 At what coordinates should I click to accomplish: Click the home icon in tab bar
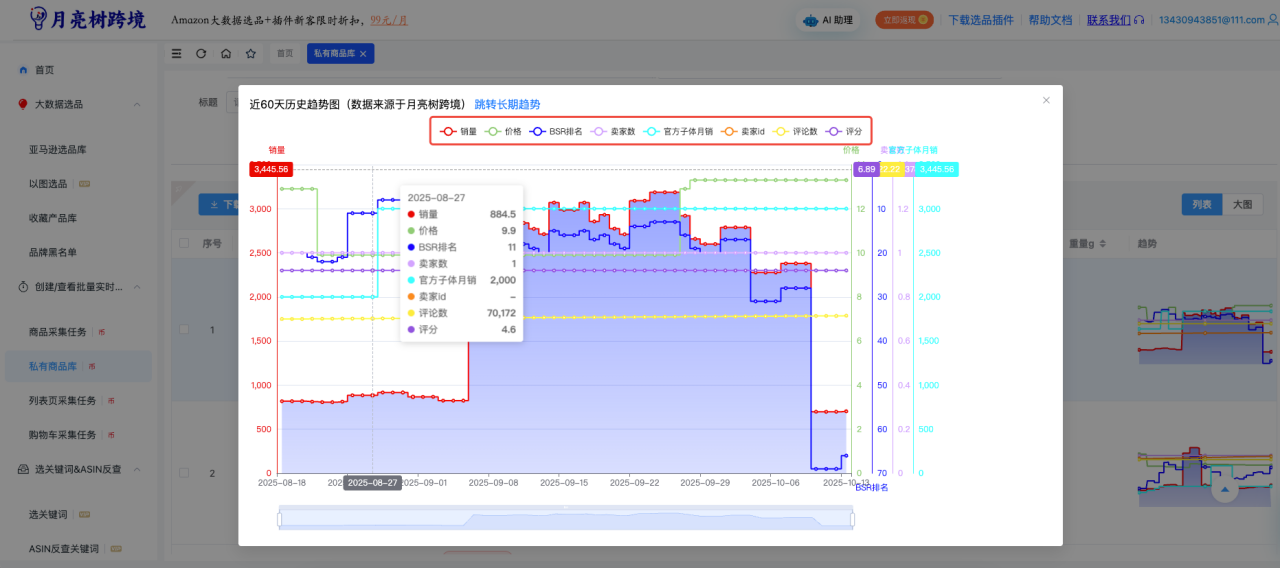226,54
